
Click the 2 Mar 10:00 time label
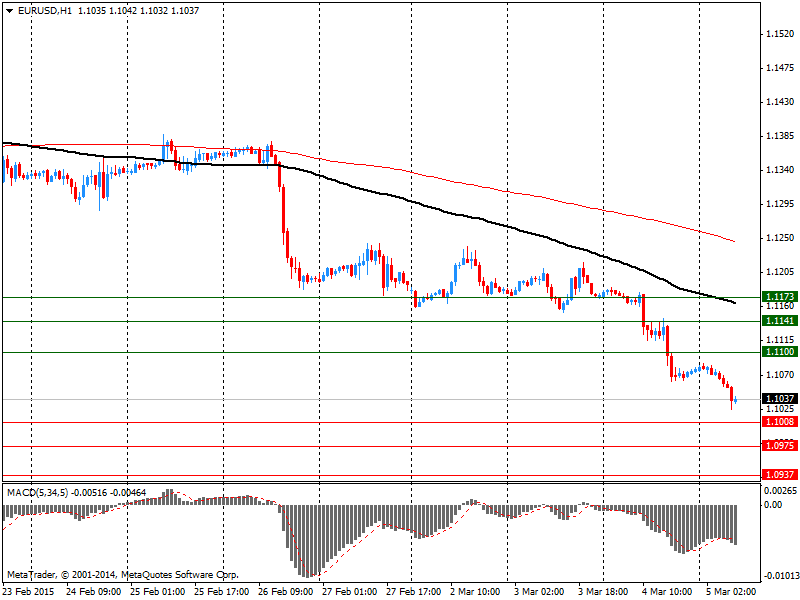(475, 591)
